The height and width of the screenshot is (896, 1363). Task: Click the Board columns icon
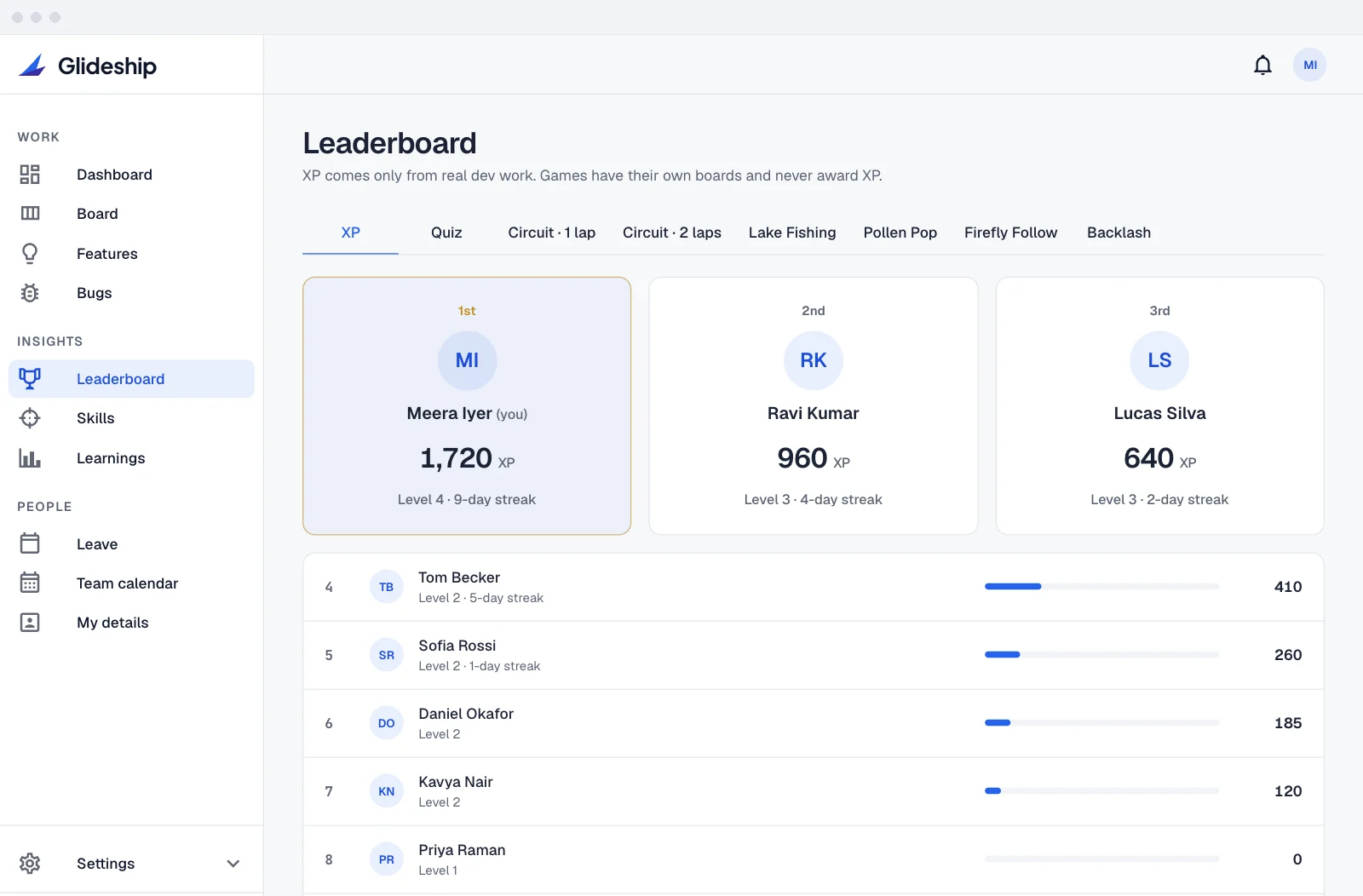(30, 214)
